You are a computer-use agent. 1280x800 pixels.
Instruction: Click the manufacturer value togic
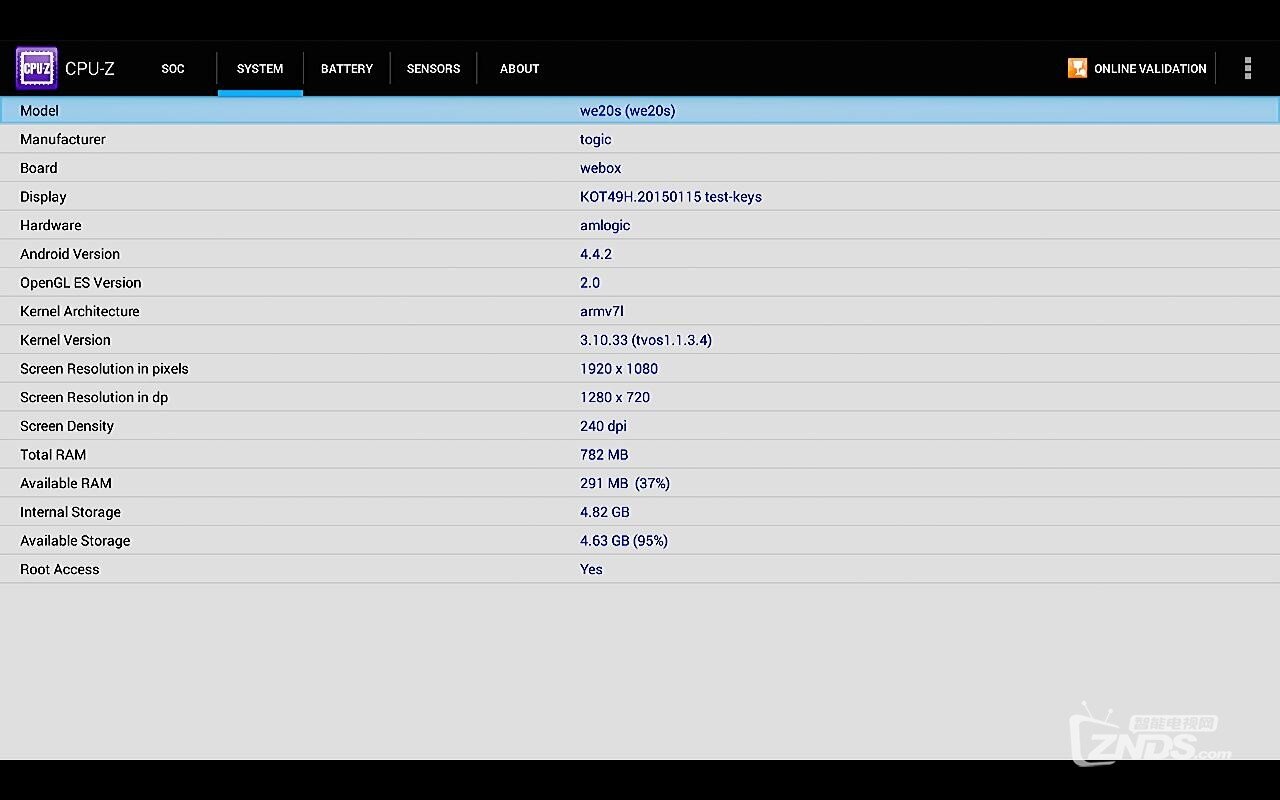click(595, 140)
